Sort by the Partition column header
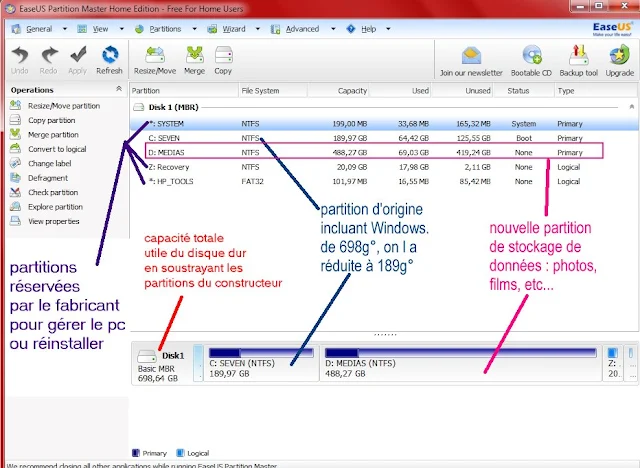 pyautogui.click(x=184, y=91)
